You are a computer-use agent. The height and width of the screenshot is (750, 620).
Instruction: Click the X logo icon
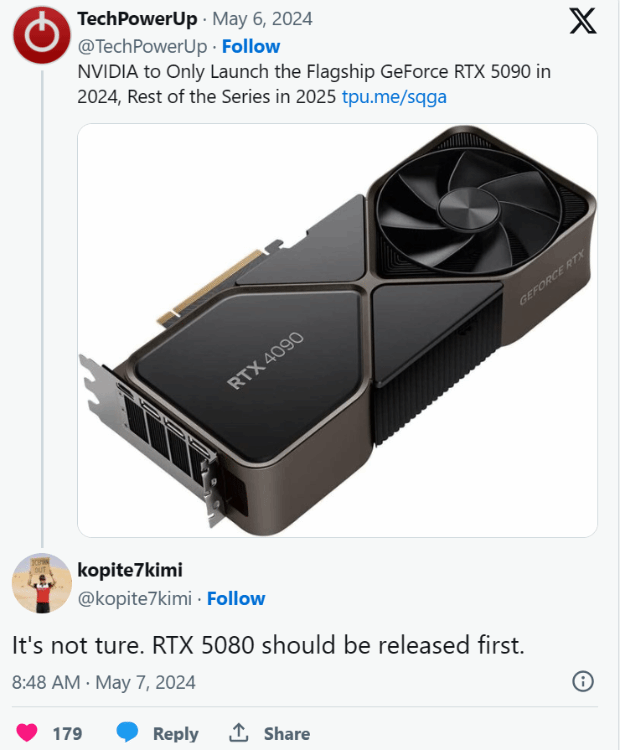[583, 22]
